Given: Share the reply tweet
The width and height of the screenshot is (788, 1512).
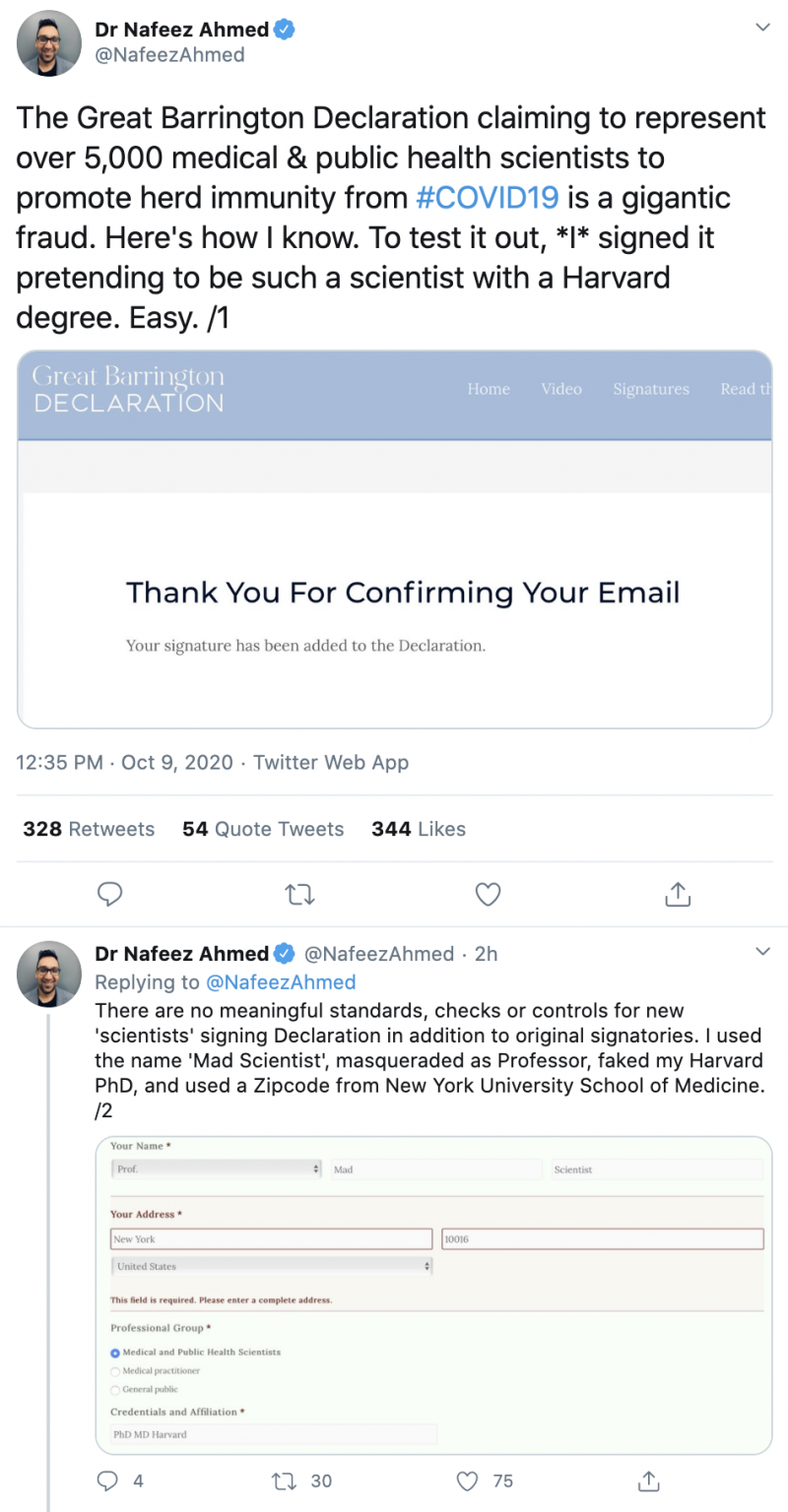Looking at the screenshot, I should point(648,1480).
